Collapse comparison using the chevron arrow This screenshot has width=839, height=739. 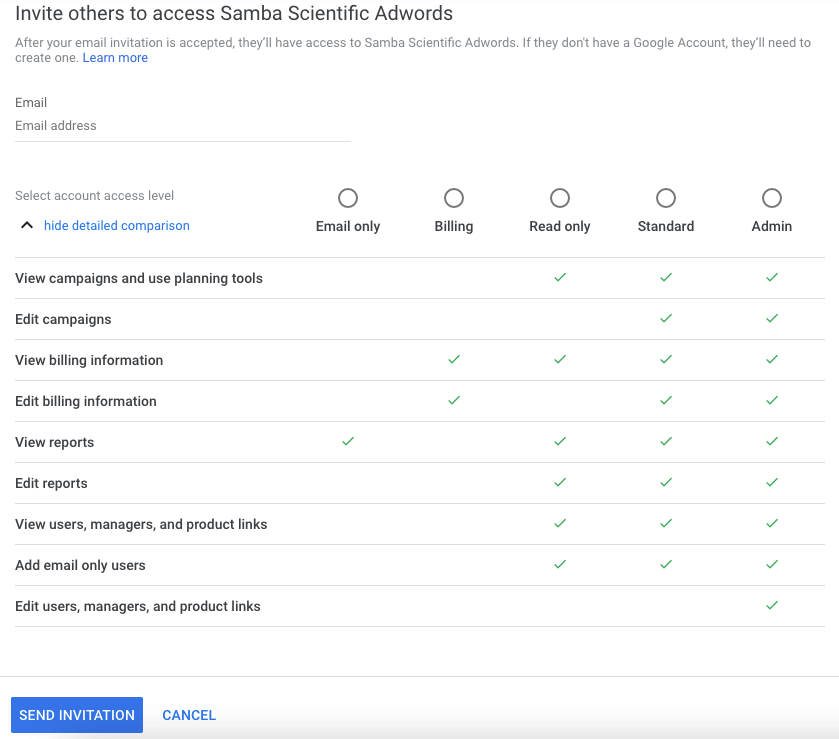[x=27, y=225]
